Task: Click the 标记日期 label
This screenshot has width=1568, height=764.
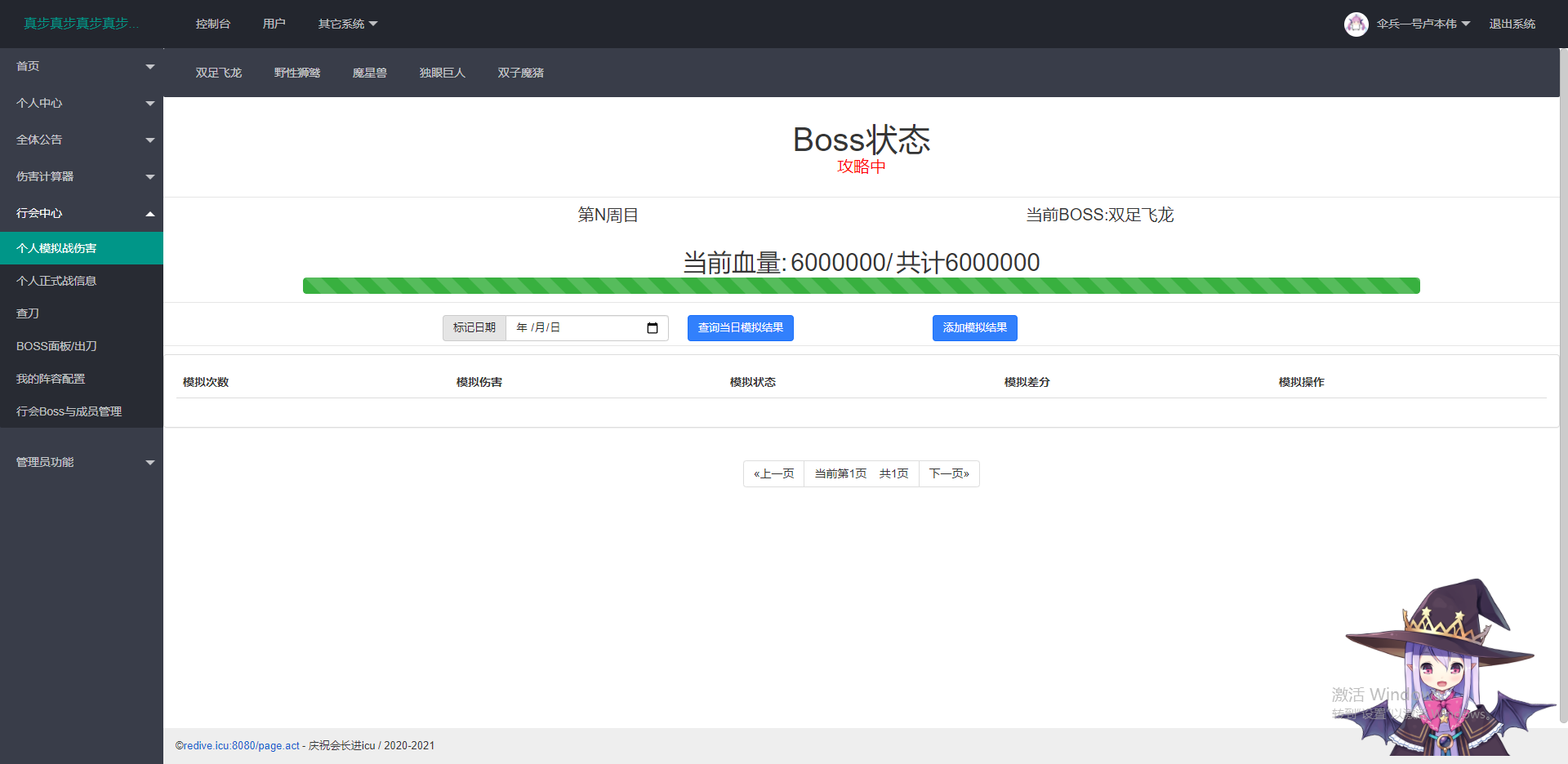Action: coord(474,328)
